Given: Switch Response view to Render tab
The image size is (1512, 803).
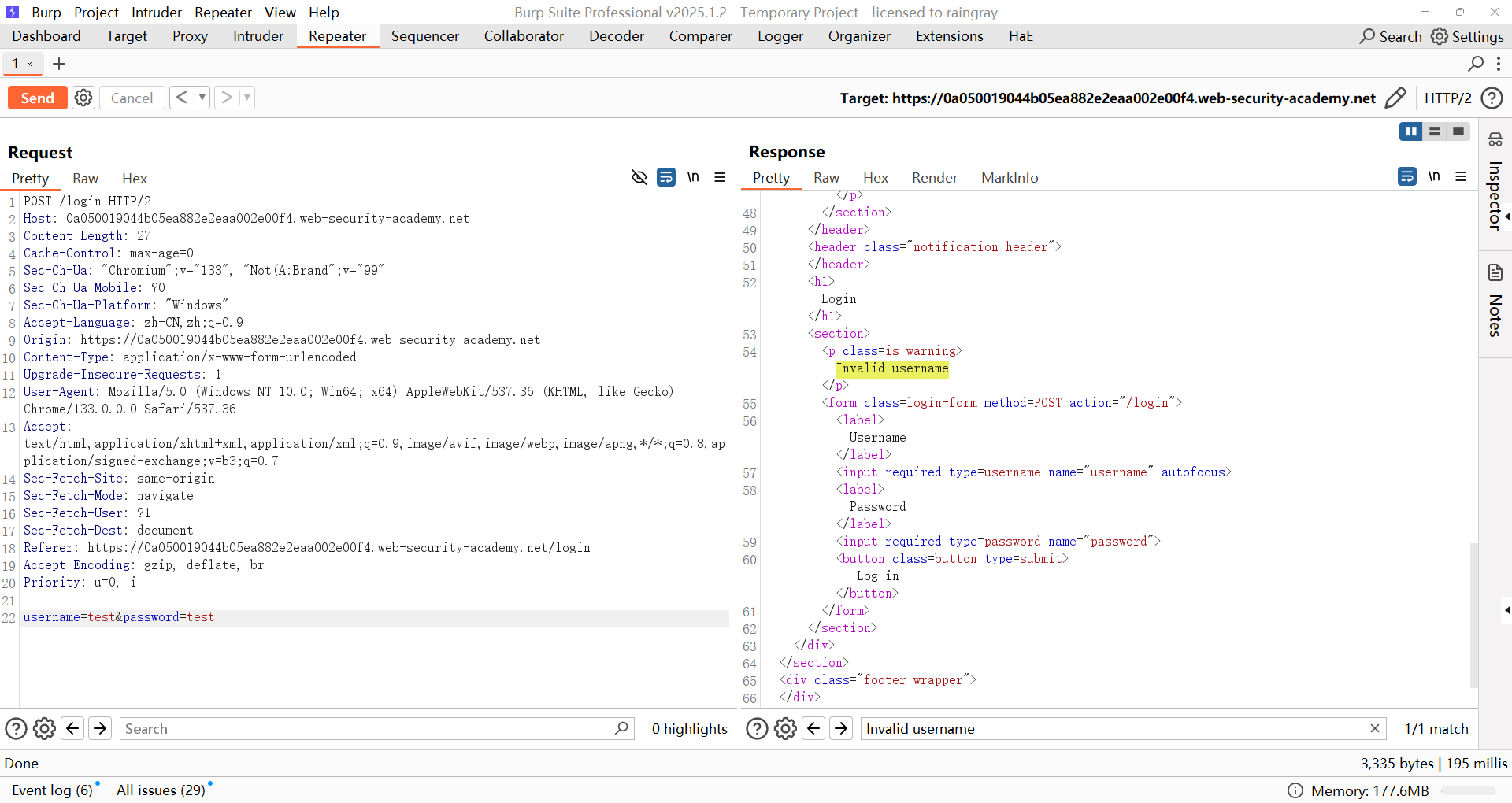Looking at the screenshot, I should click(934, 178).
